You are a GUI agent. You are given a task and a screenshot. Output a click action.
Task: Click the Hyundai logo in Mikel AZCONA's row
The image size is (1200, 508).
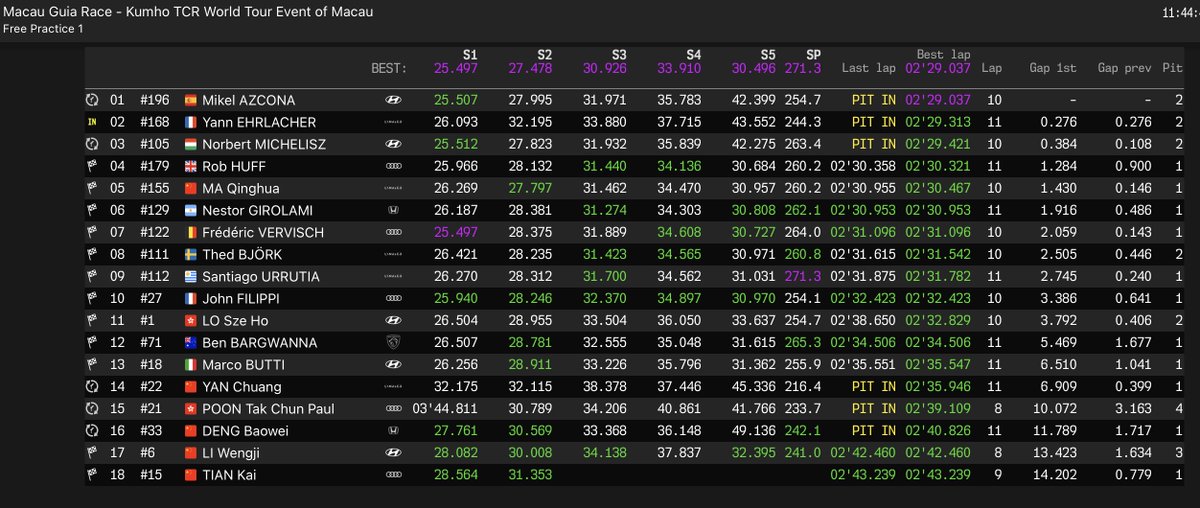pos(393,101)
